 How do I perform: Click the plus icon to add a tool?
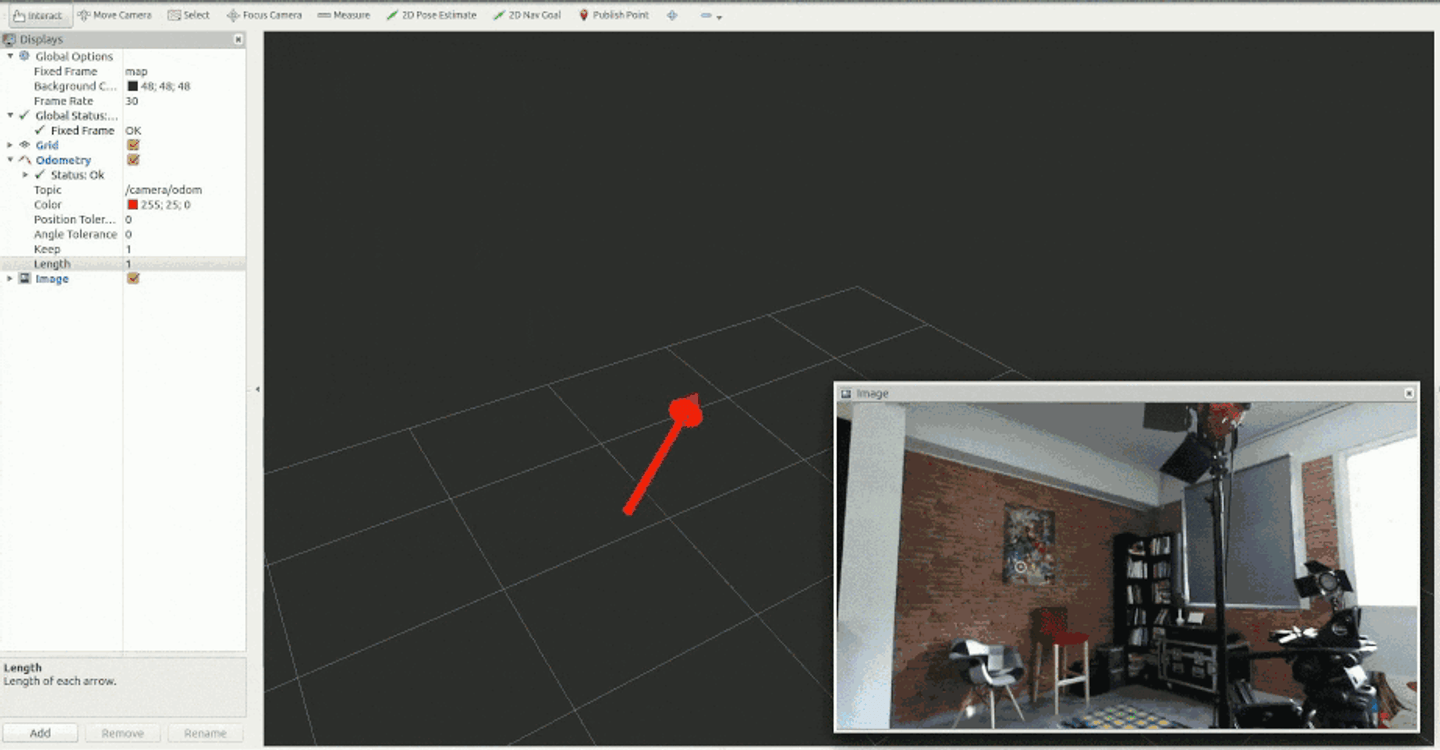[671, 15]
